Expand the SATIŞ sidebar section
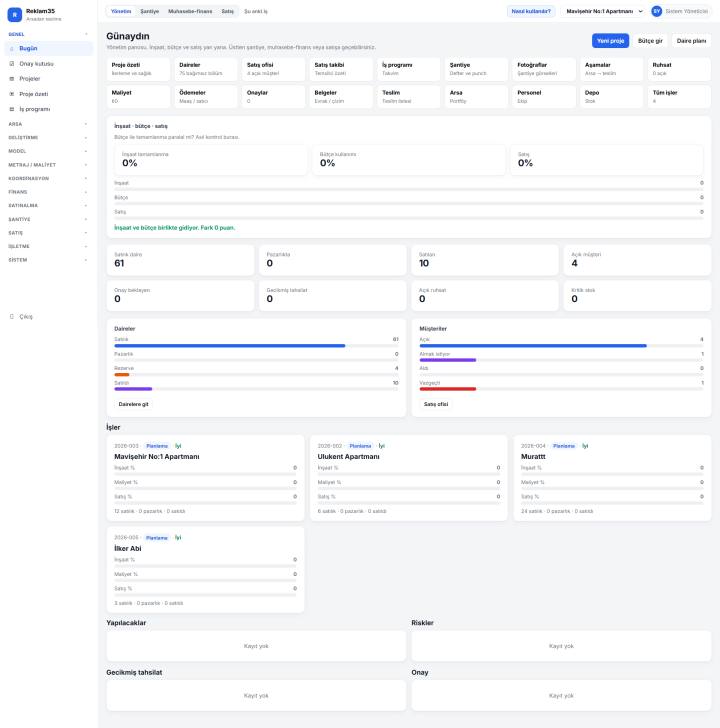 coord(48,233)
